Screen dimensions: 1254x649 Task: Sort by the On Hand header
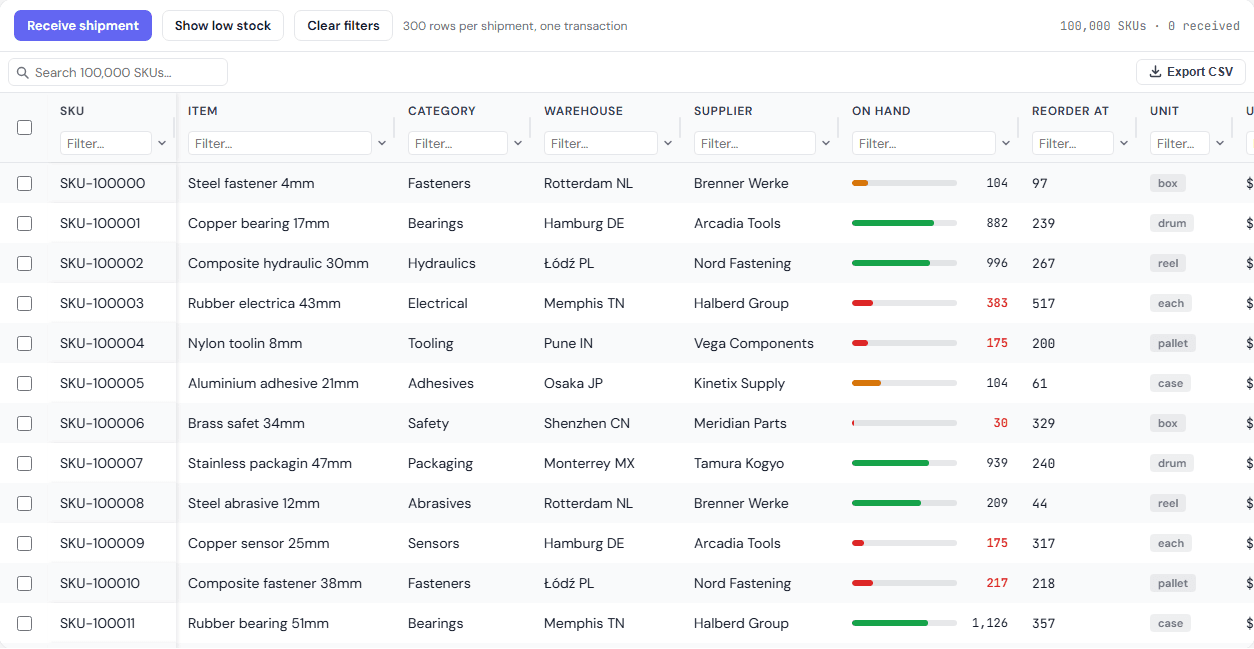point(881,111)
